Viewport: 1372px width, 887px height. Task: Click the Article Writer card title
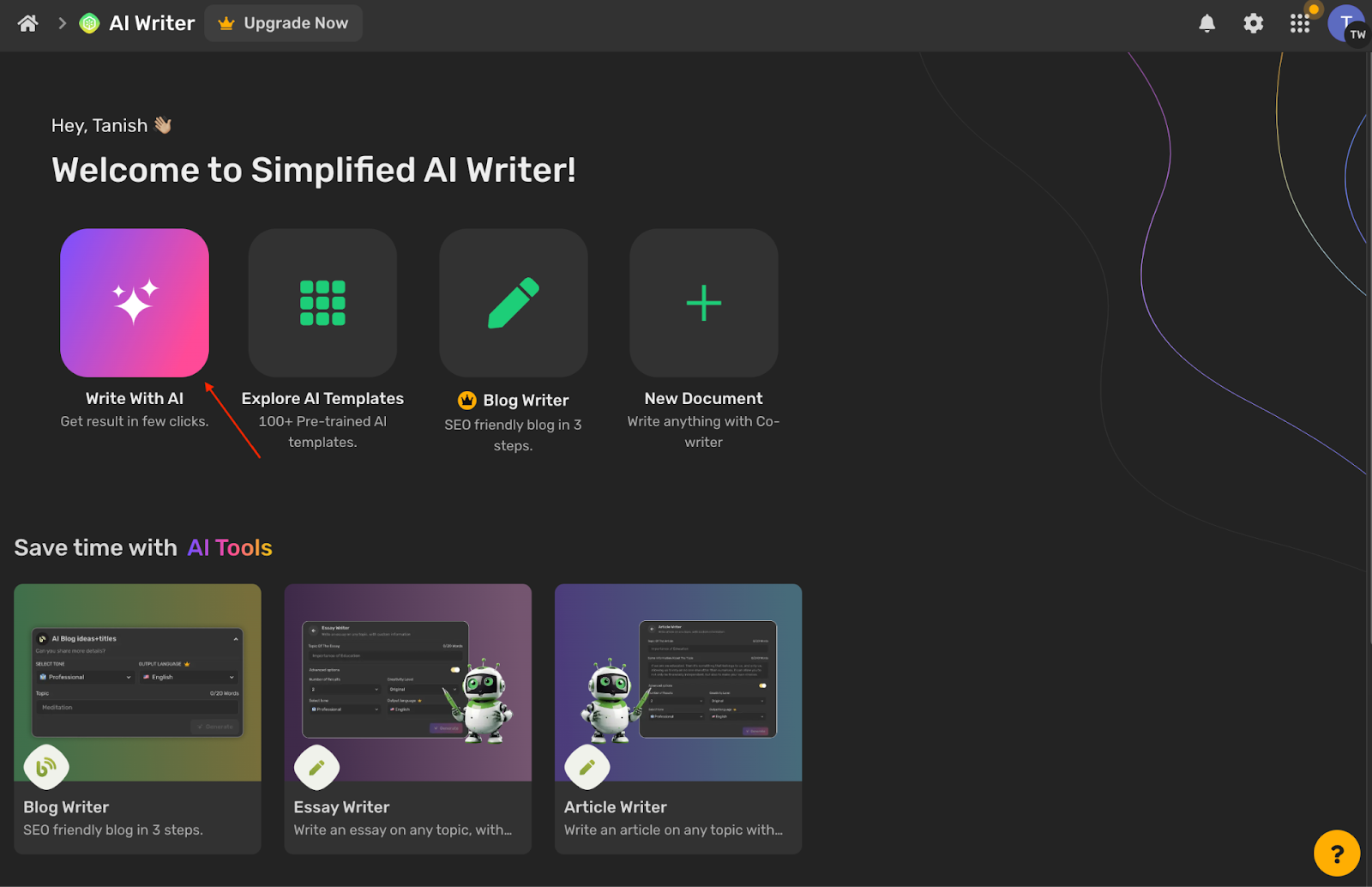(x=616, y=807)
